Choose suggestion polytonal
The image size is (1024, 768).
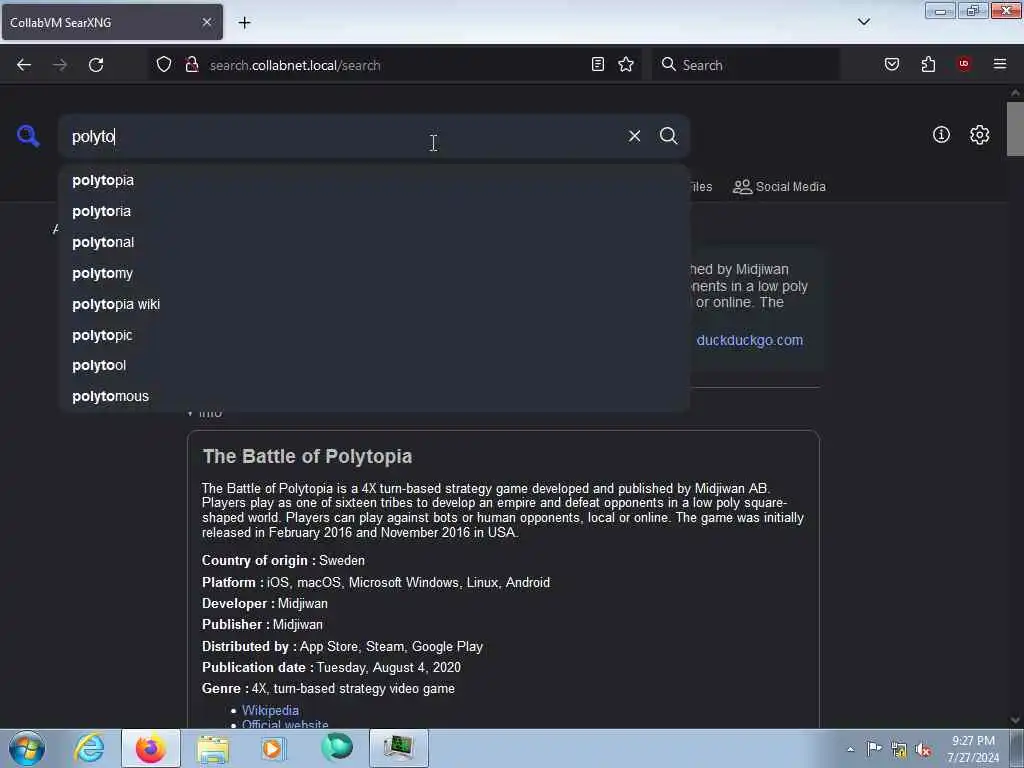click(x=374, y=242)
